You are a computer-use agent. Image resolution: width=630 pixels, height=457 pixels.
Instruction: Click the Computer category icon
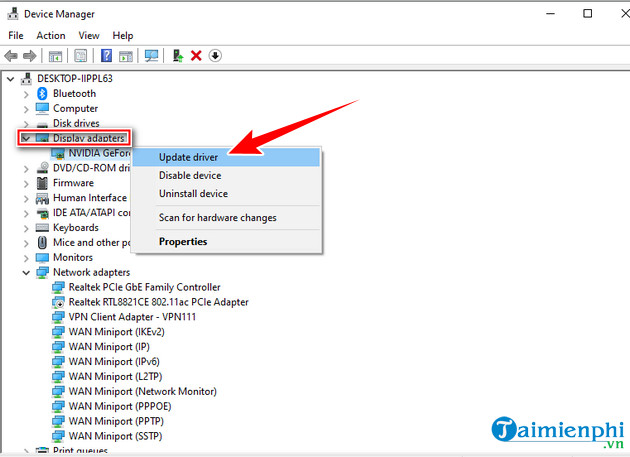[42, 109]
